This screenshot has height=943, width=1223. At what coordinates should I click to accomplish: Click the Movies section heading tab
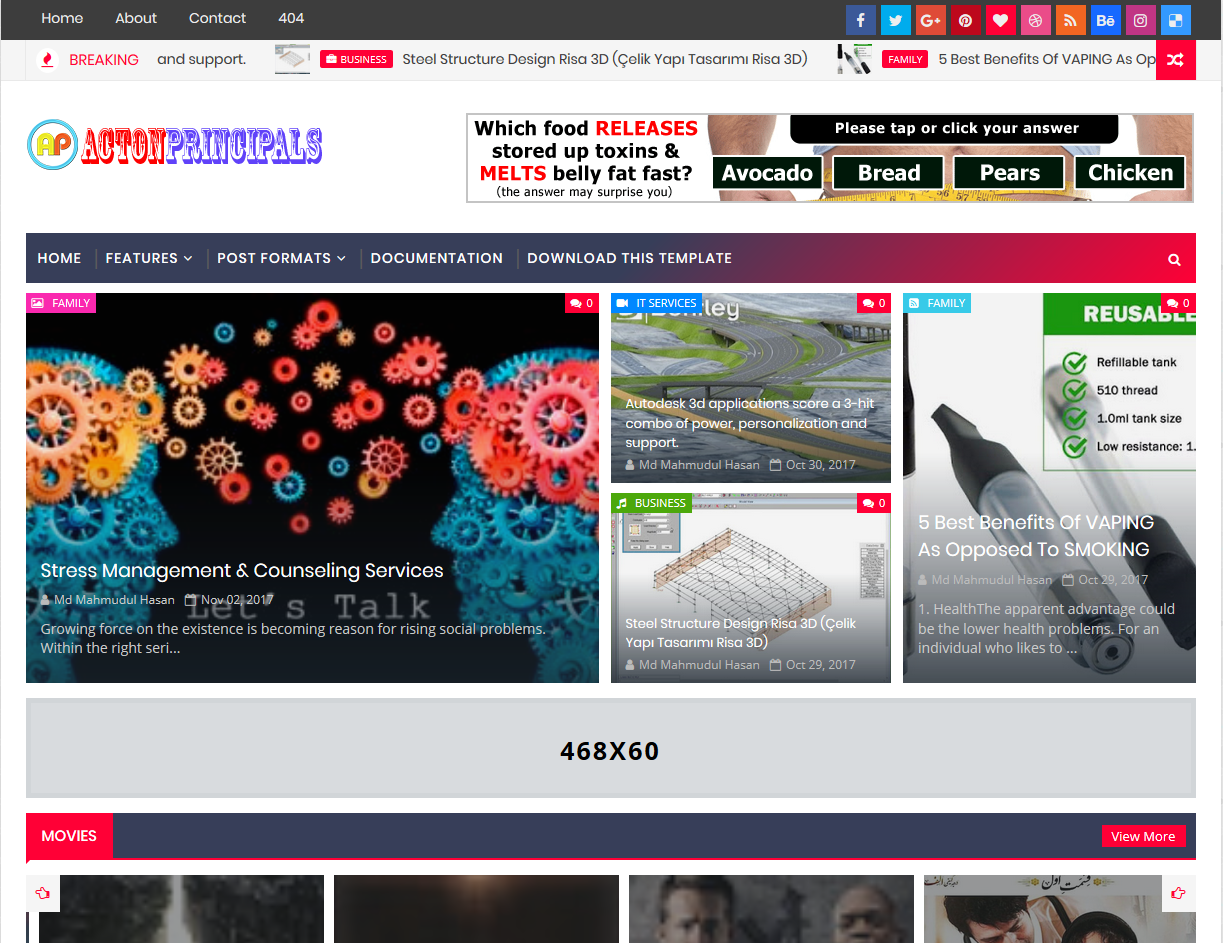[x=69, y=836]
